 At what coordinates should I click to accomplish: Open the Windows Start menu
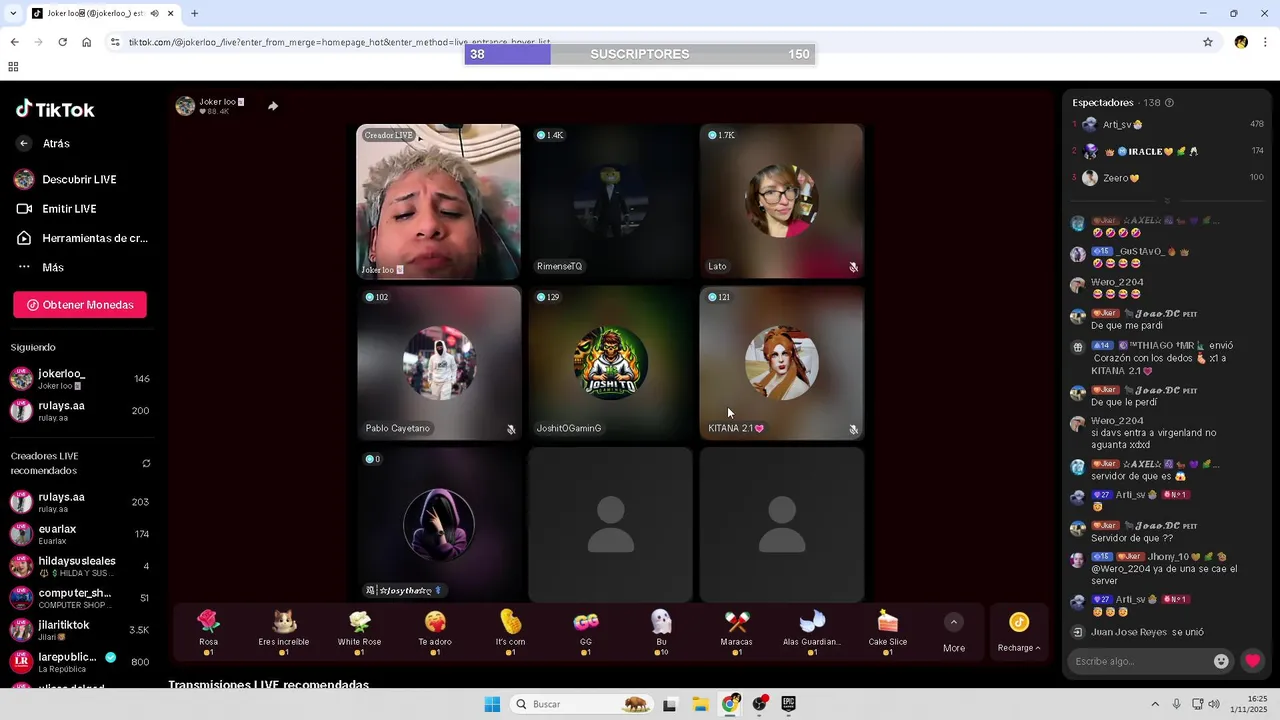tap(492, 704)
